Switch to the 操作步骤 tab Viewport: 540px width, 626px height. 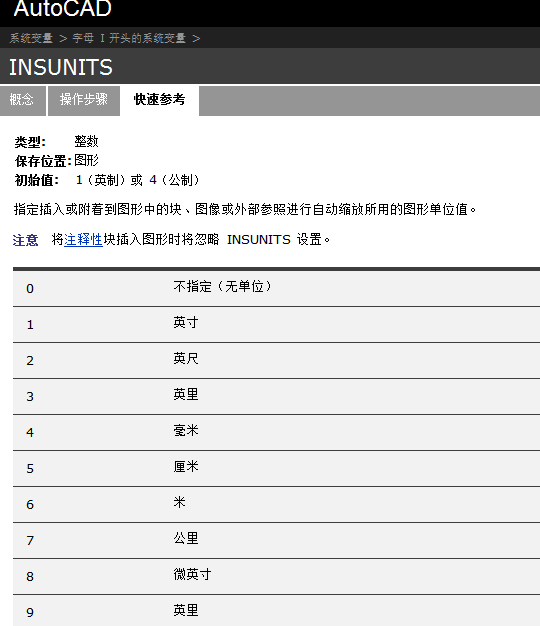click(84, 100)
